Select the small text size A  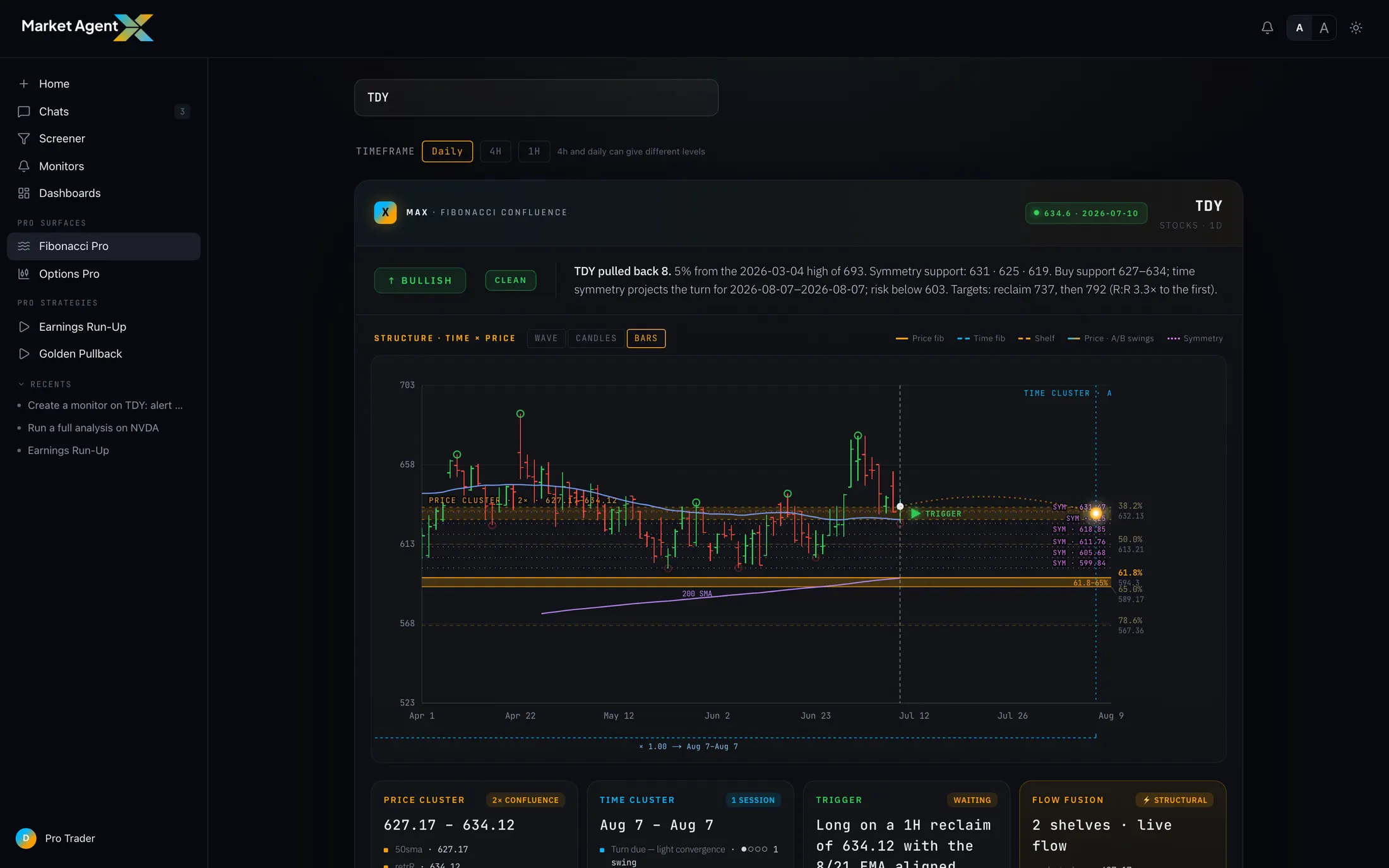[x=1299, y=28]
